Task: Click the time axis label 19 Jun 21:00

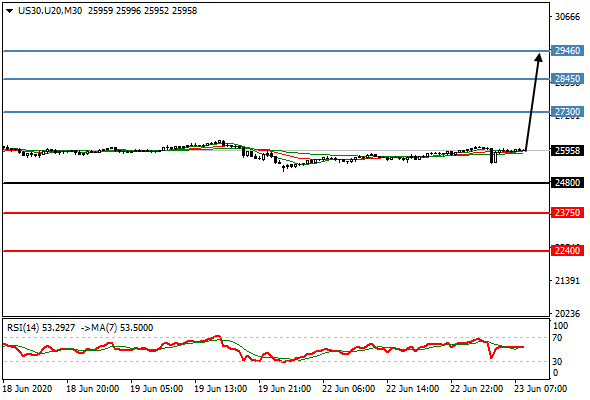Action: tap(284, 389)
